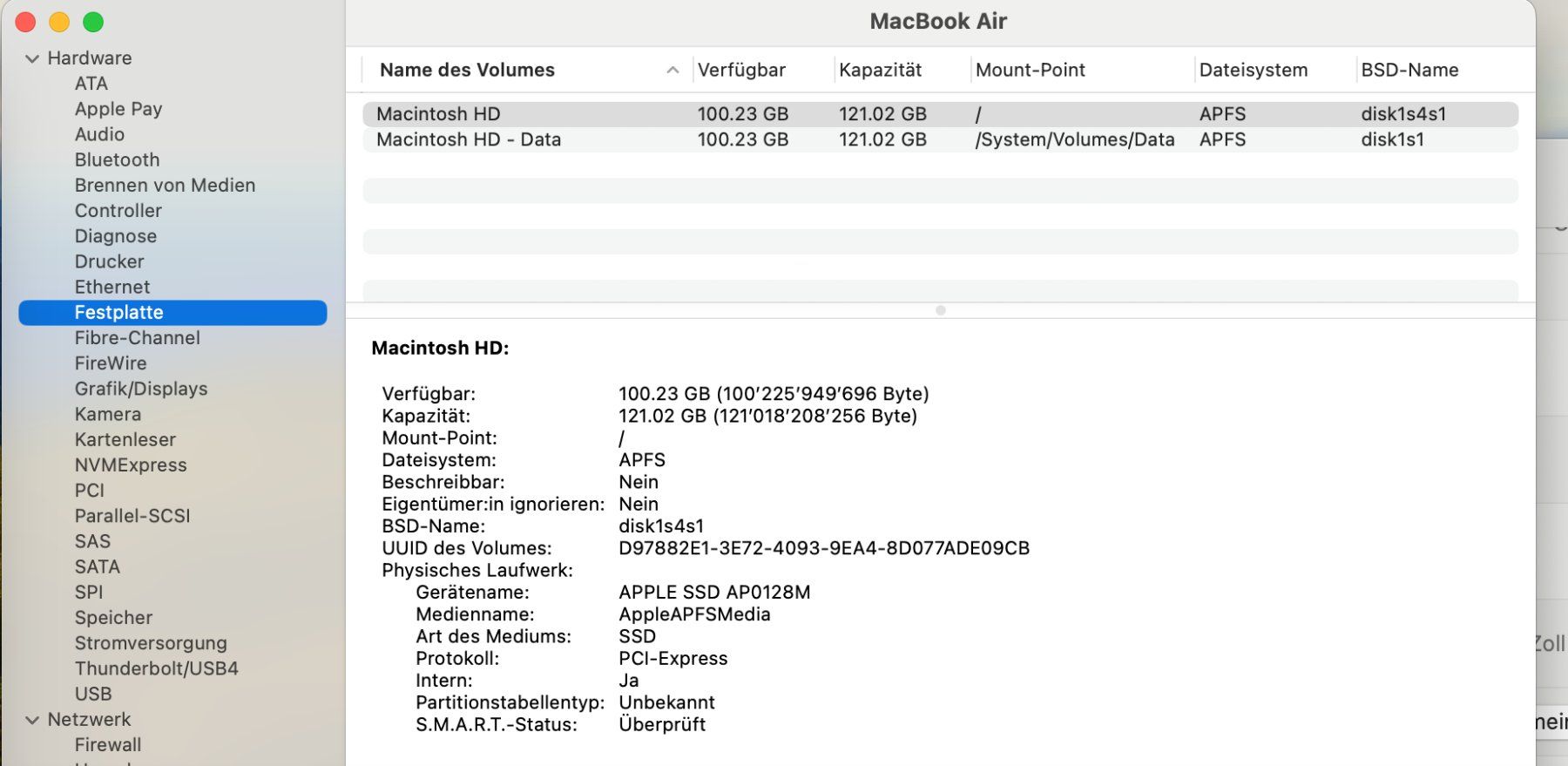This screenshot has height=766, width=1568.
Task: Sort by Mount-Point column header
Action: pos(1030,70)
